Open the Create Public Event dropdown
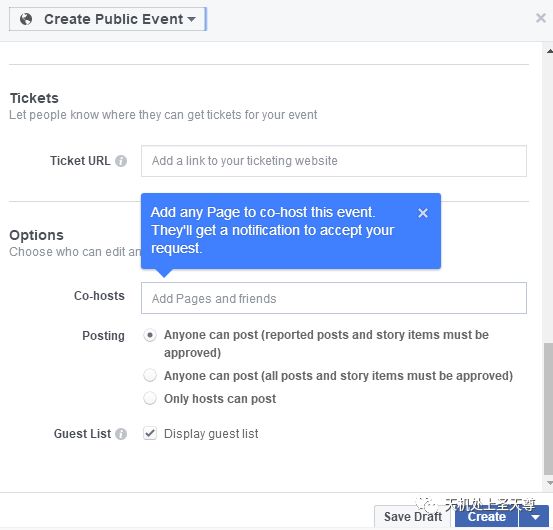Viewport: 553px width, 530px height. click(x=108, y=19)
